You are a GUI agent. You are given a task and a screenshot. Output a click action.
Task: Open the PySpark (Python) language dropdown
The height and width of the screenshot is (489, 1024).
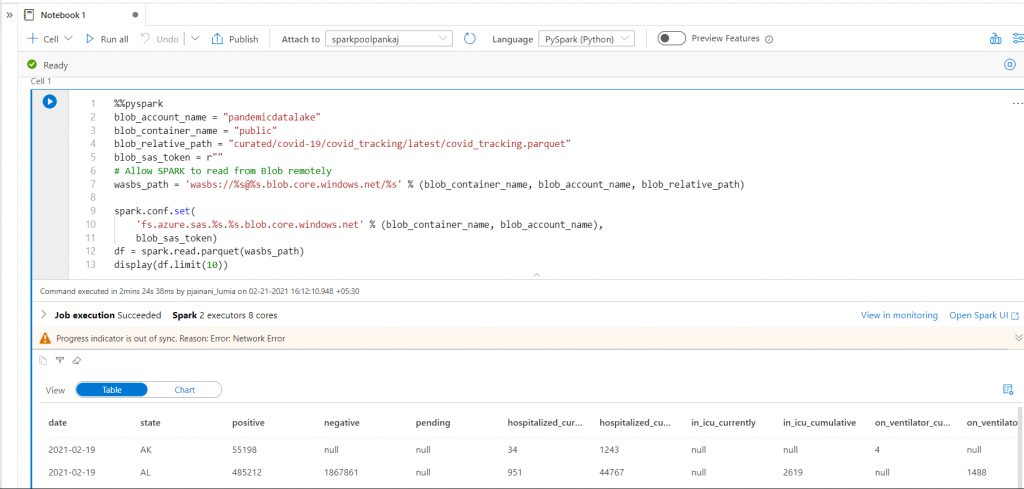tap(586, 39)
